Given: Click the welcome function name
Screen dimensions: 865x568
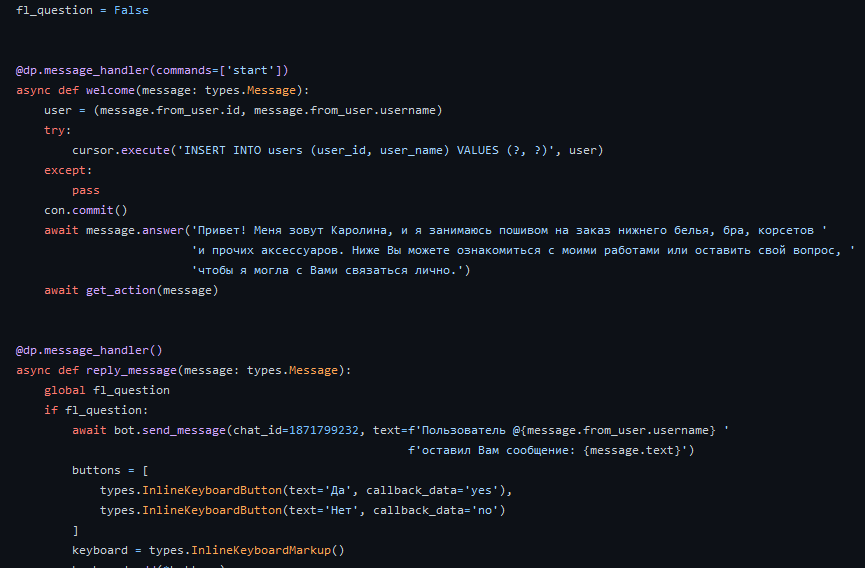Looking at the screenshot, I should click(110, 90).
